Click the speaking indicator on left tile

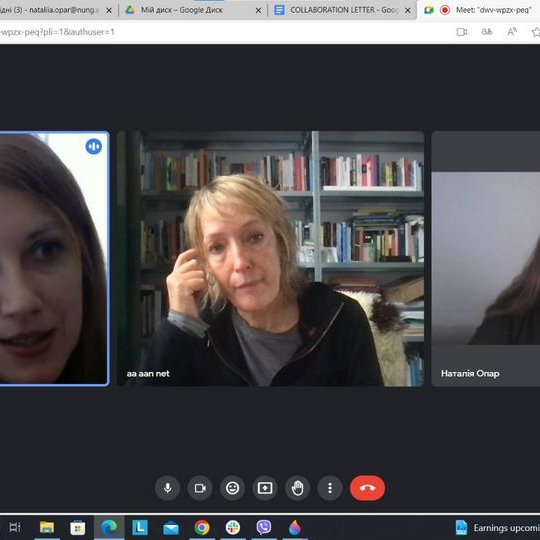pyautogui.click(x=94, y=146)
